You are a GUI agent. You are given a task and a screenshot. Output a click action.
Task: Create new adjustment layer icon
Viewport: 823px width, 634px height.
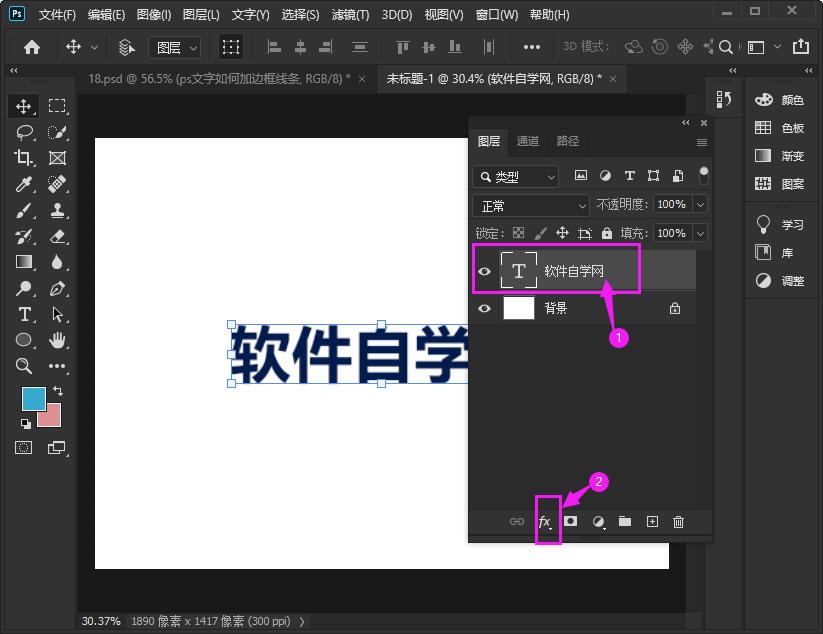[598, 522]
